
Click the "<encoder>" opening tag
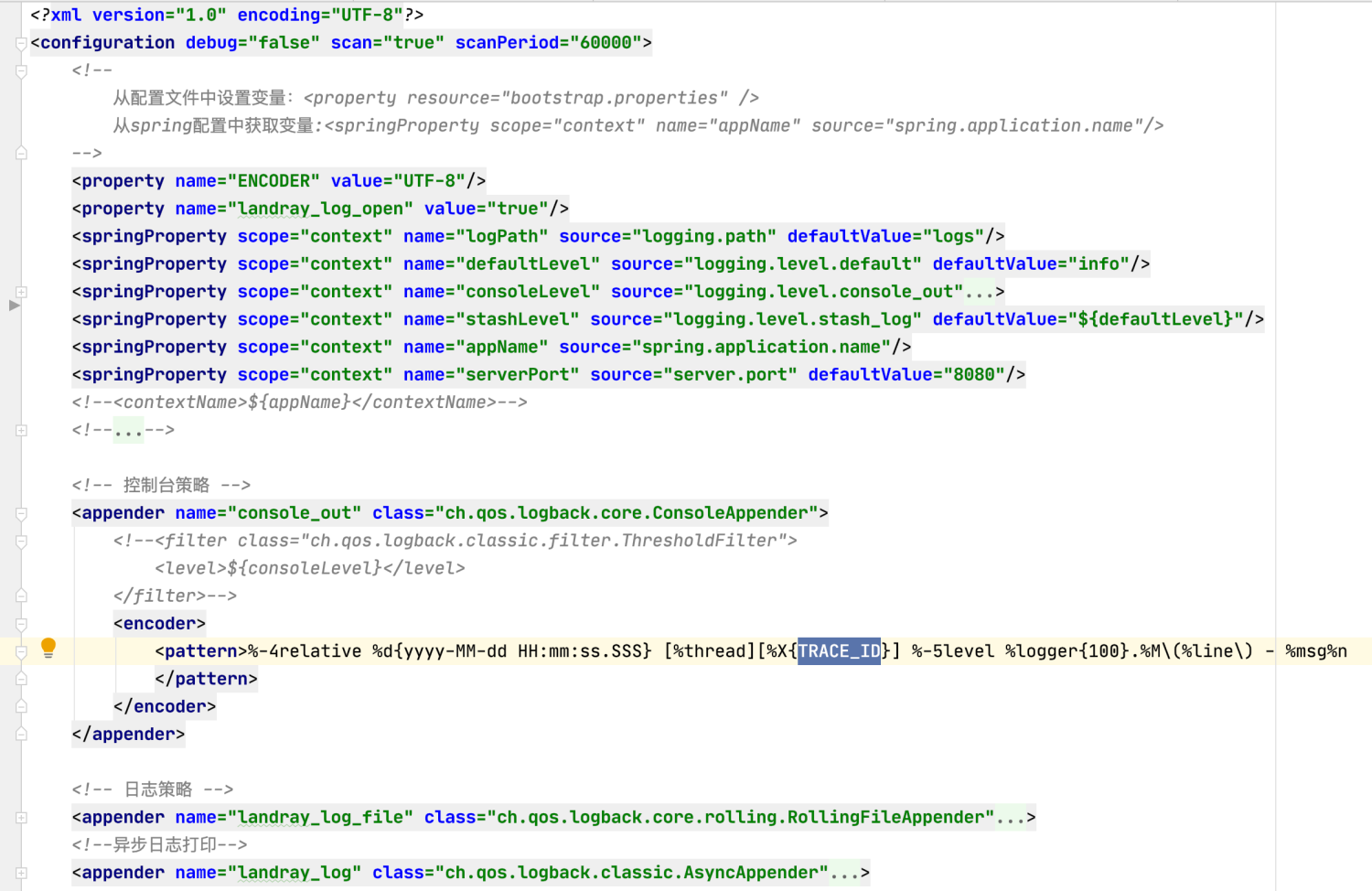(160, 624)
